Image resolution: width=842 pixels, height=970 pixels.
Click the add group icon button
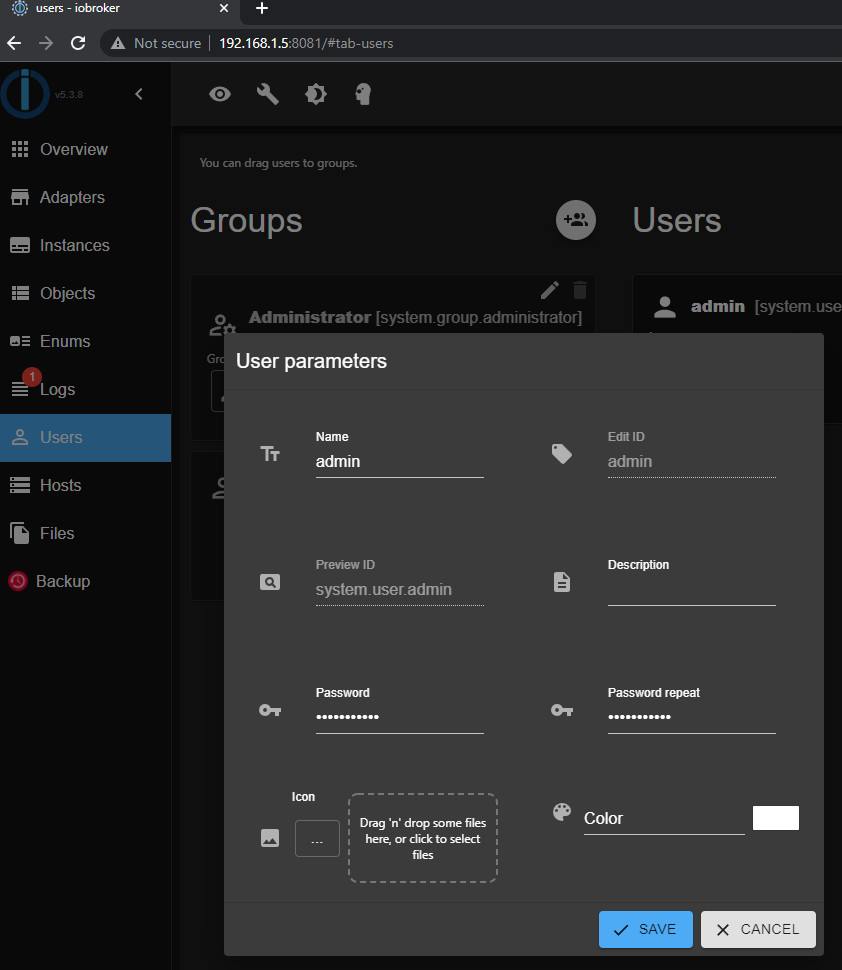click(x=575, y=220)
